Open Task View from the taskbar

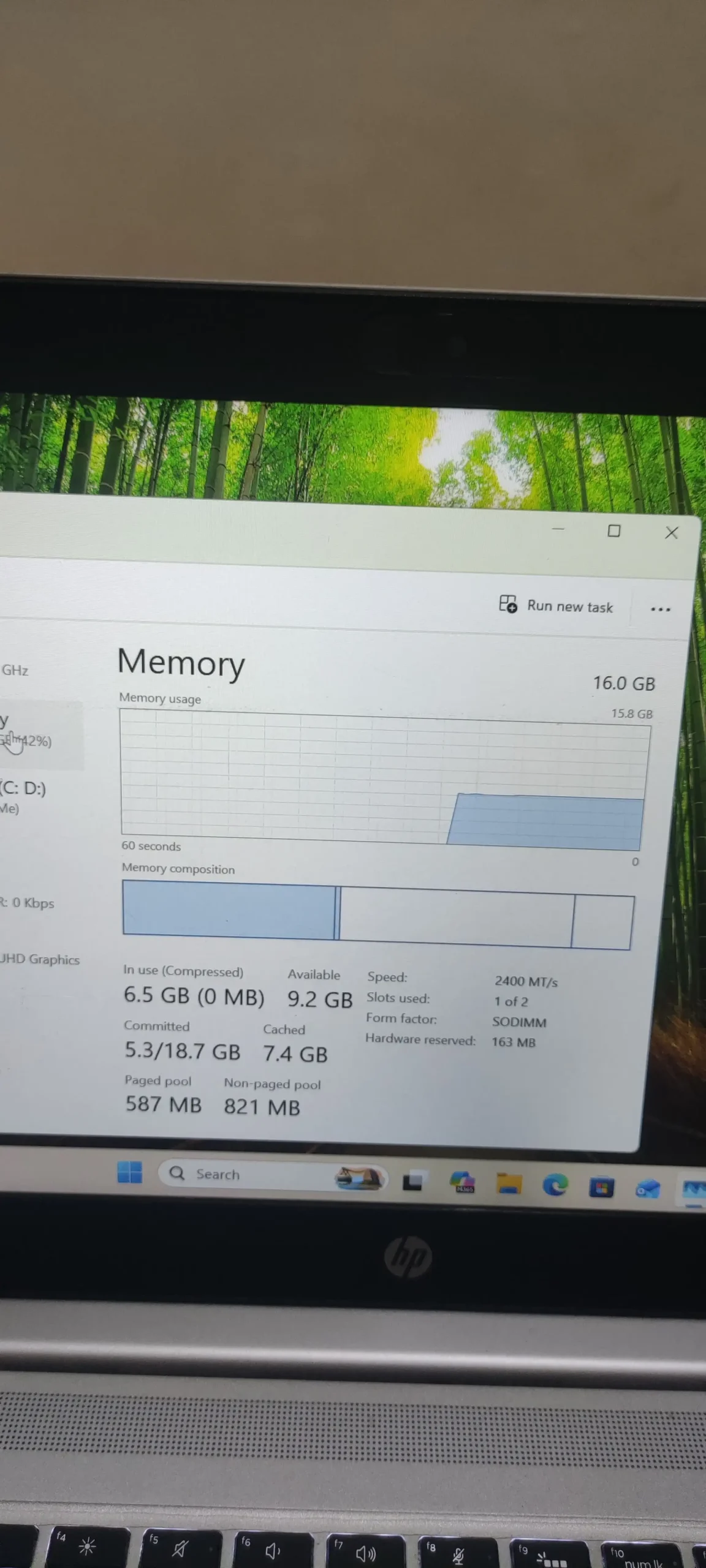coord(412,1180)
